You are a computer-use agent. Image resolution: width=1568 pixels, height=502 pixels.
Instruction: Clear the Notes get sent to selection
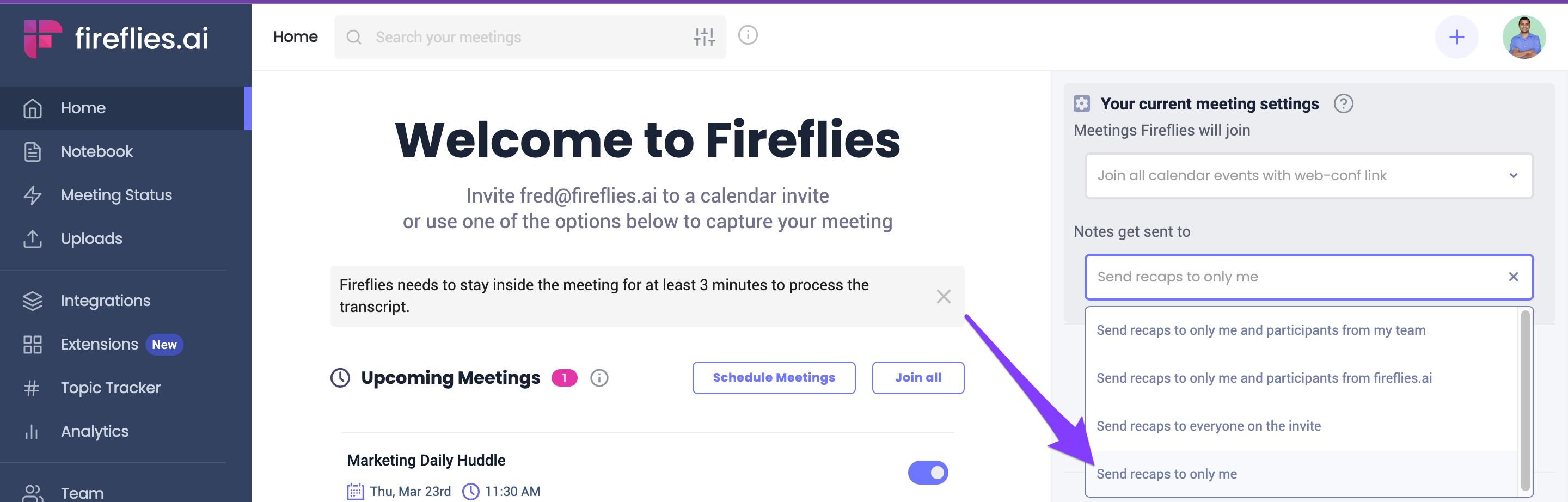tap(1513, 277)
